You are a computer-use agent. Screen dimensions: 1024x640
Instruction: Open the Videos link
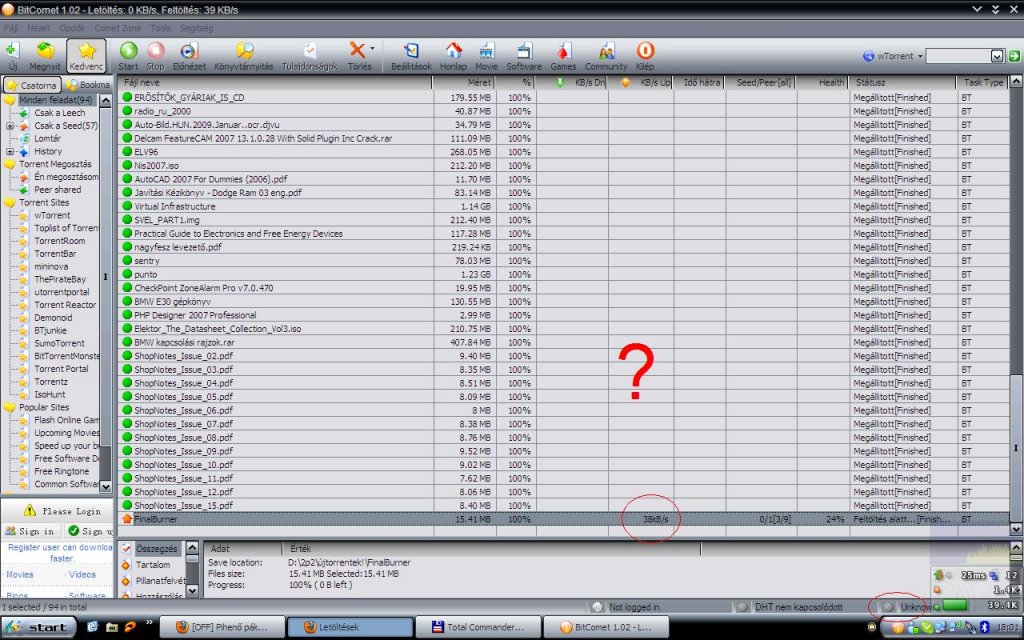82,575
